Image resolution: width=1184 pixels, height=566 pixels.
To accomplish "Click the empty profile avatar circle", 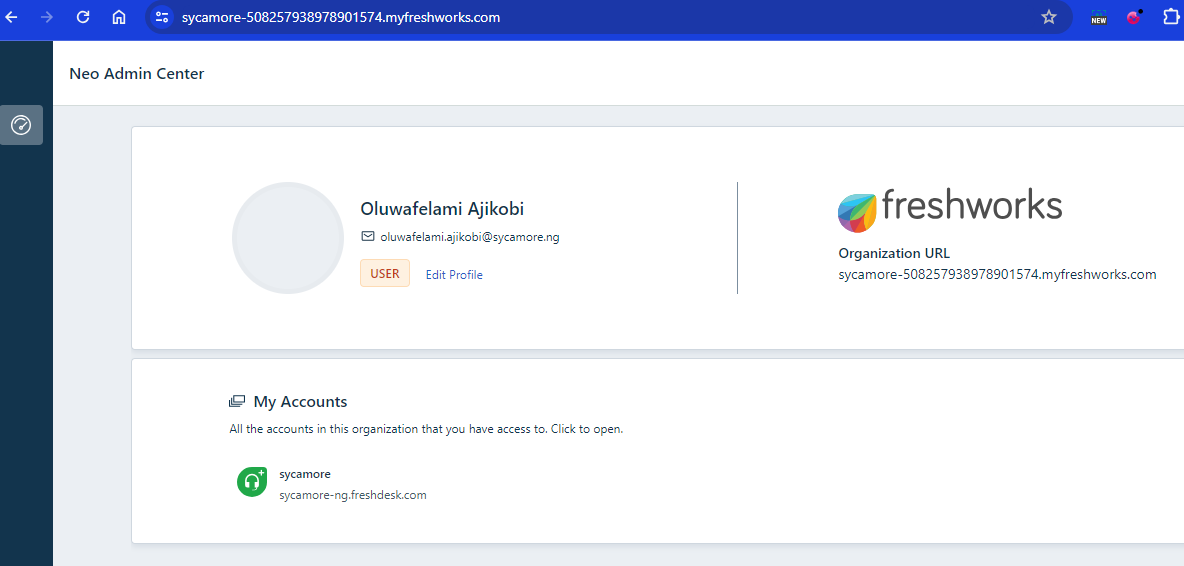I will coord(288,238).
